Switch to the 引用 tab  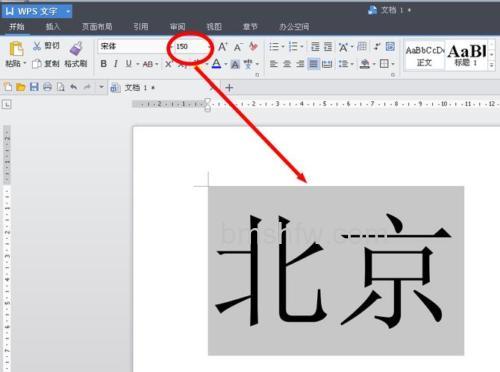(x=141, y=27)
